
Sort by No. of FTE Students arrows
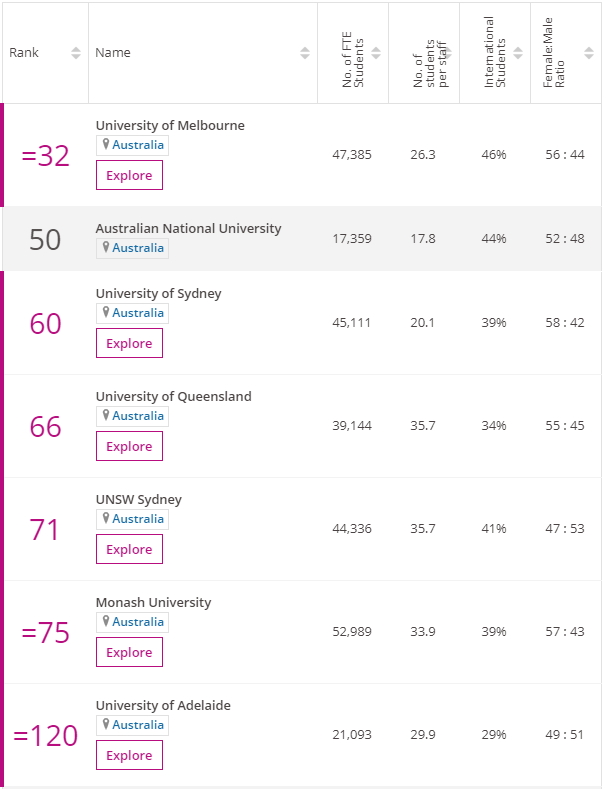[x=376, y=53]
